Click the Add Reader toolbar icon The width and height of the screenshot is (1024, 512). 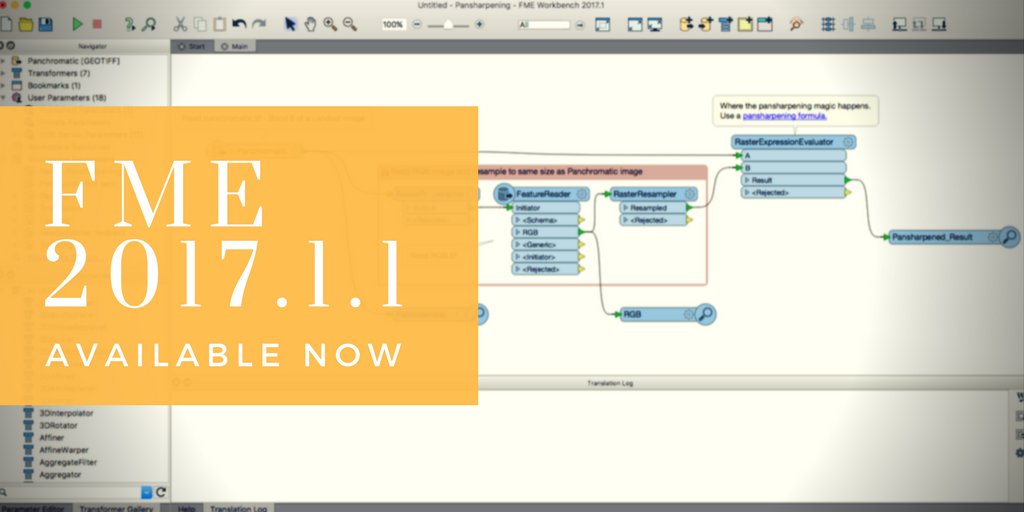coord(686,25)
